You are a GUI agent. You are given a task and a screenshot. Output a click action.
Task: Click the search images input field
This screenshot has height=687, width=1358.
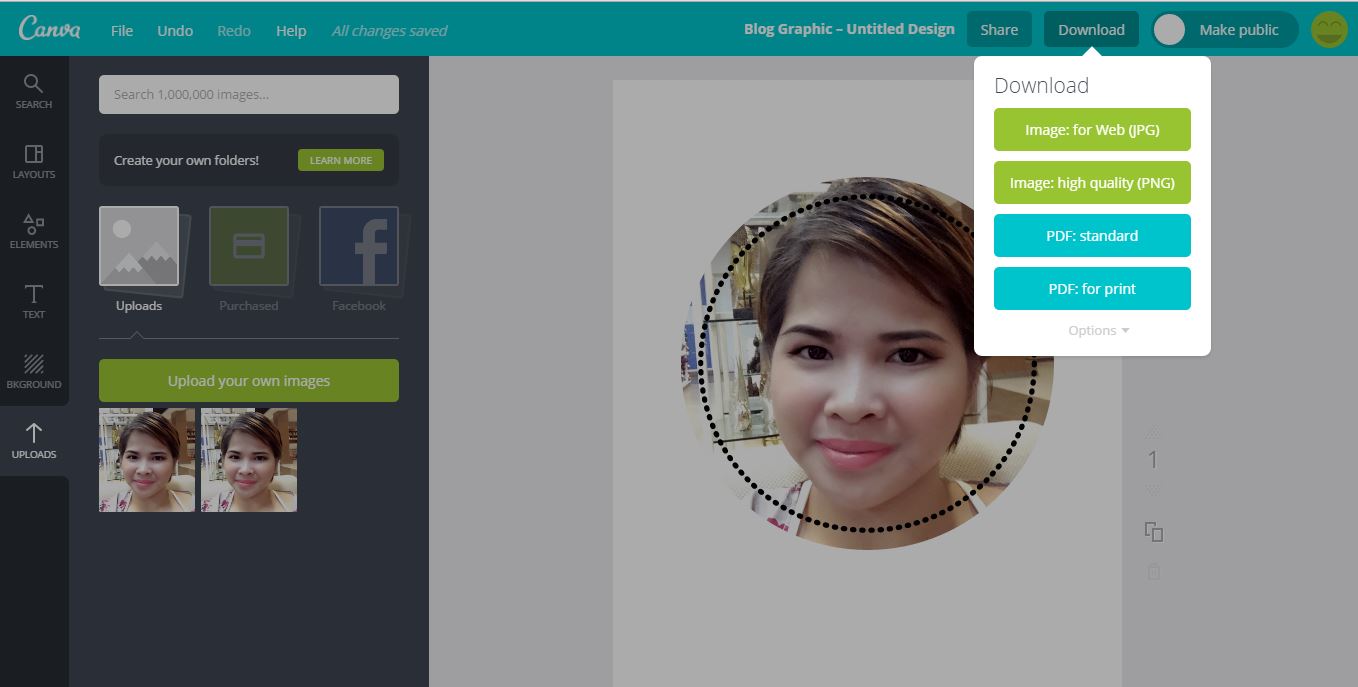point(249,94)
